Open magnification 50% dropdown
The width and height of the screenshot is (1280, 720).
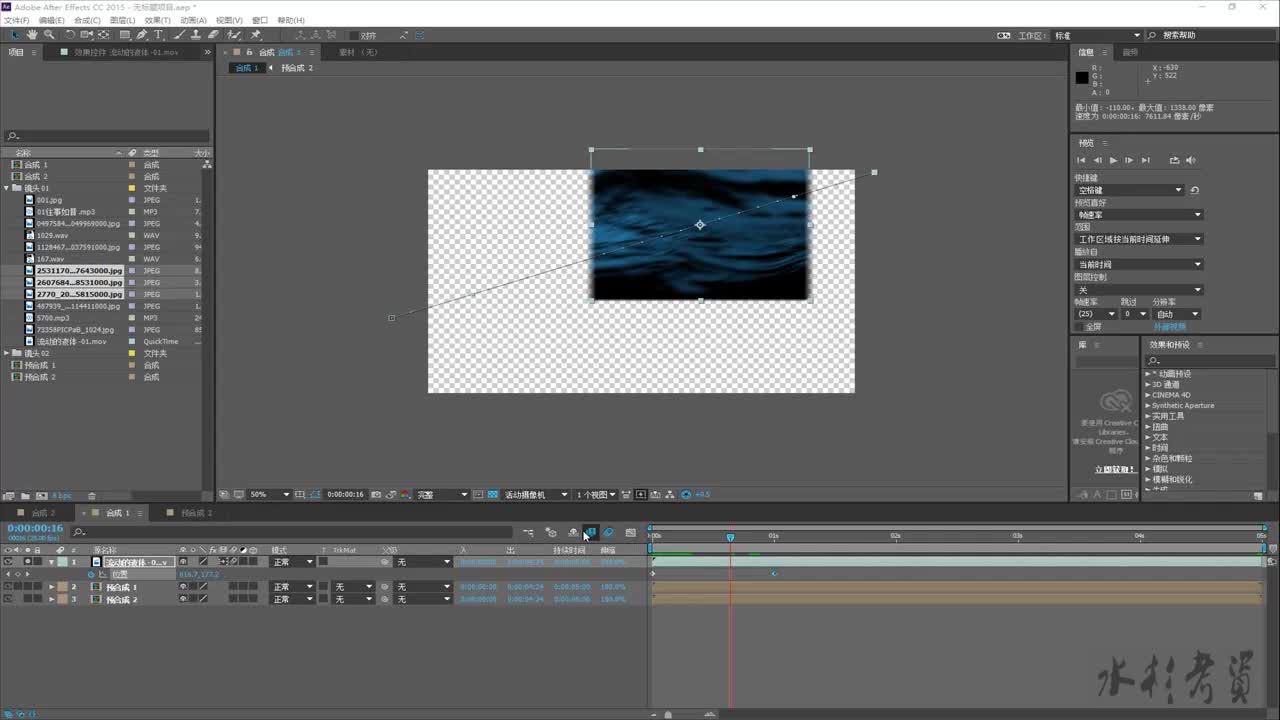pyautogui.click(x=270, y=494)
